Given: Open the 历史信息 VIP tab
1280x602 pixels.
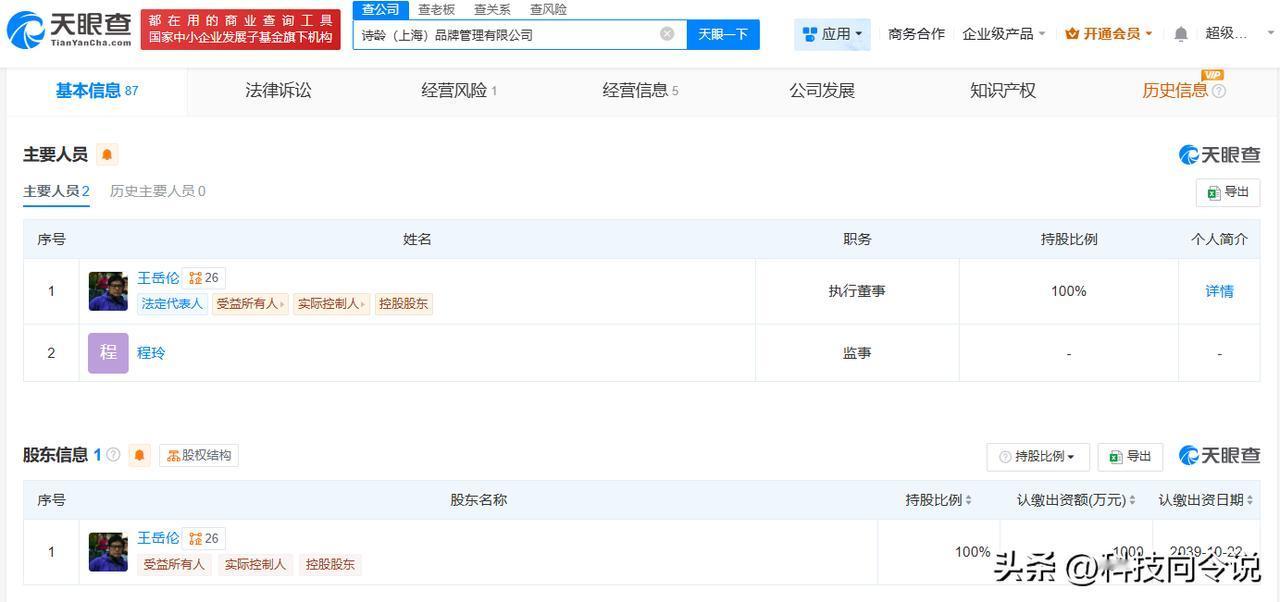Looking at the screenshot, I should pos(1175,91).
